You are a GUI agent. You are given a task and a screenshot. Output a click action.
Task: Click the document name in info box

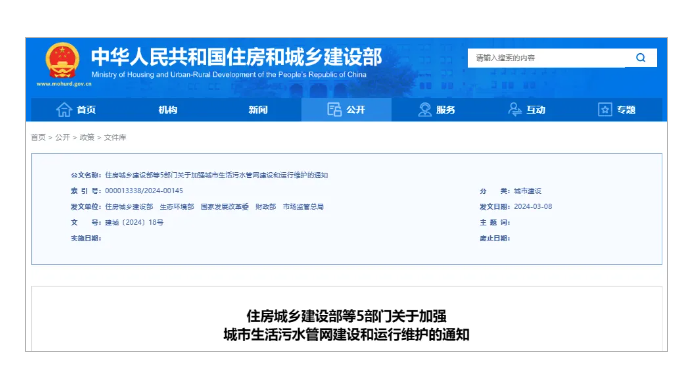pos(216,175)
